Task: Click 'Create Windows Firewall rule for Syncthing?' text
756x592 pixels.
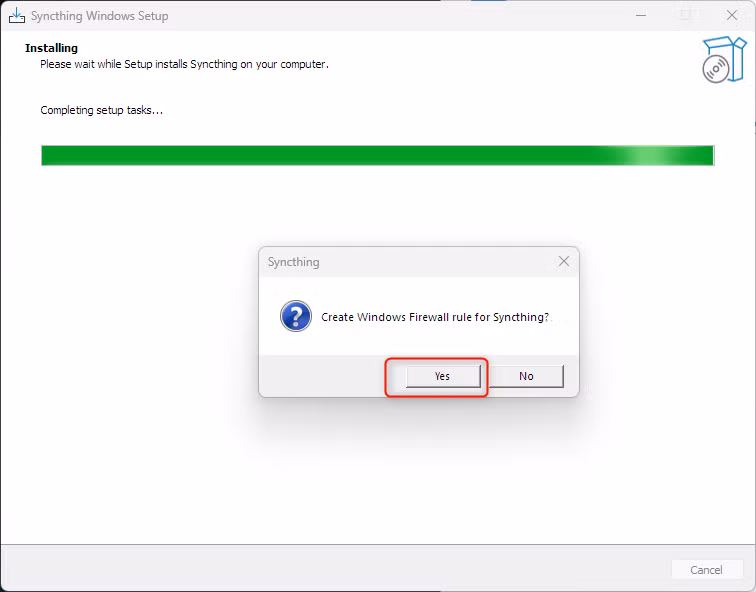Action: tap(435, 317)
